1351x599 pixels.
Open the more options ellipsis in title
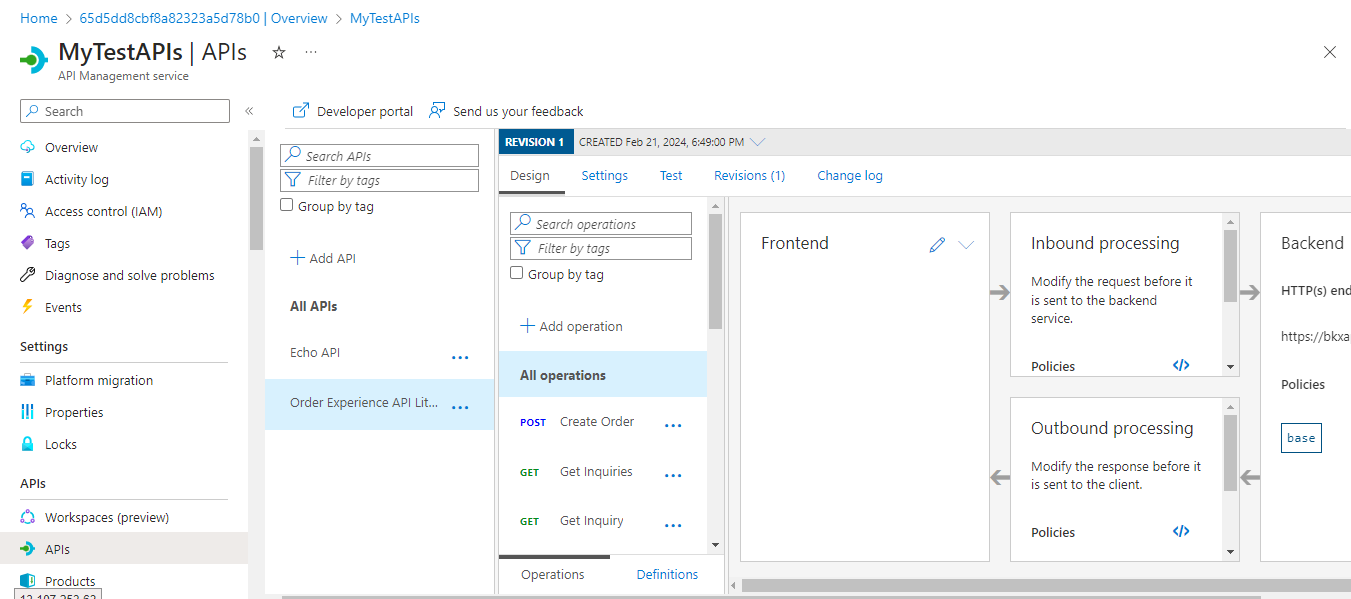tap(311, 52)
